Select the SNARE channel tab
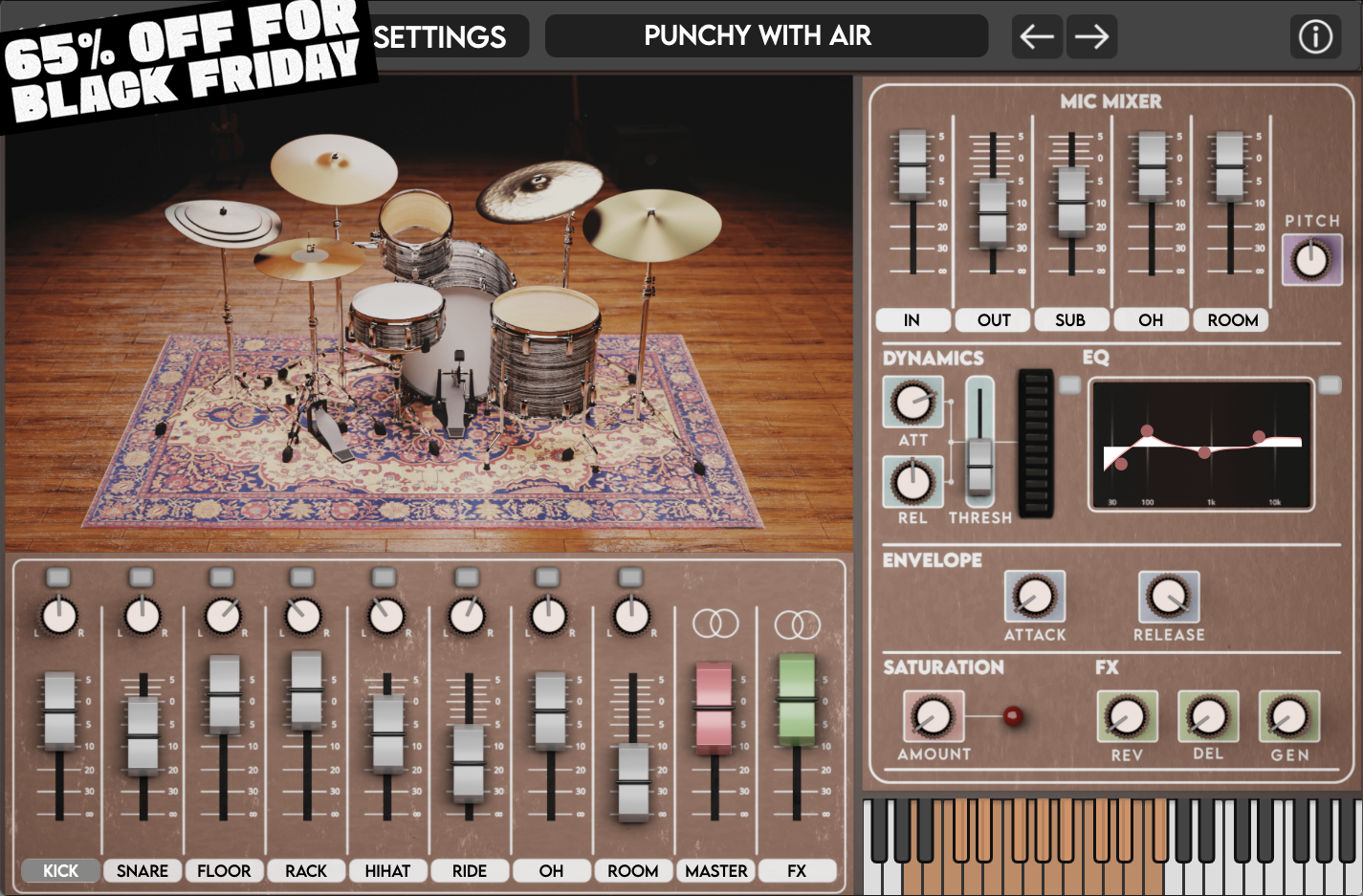 pyautogui.click(x=143, y=871)
